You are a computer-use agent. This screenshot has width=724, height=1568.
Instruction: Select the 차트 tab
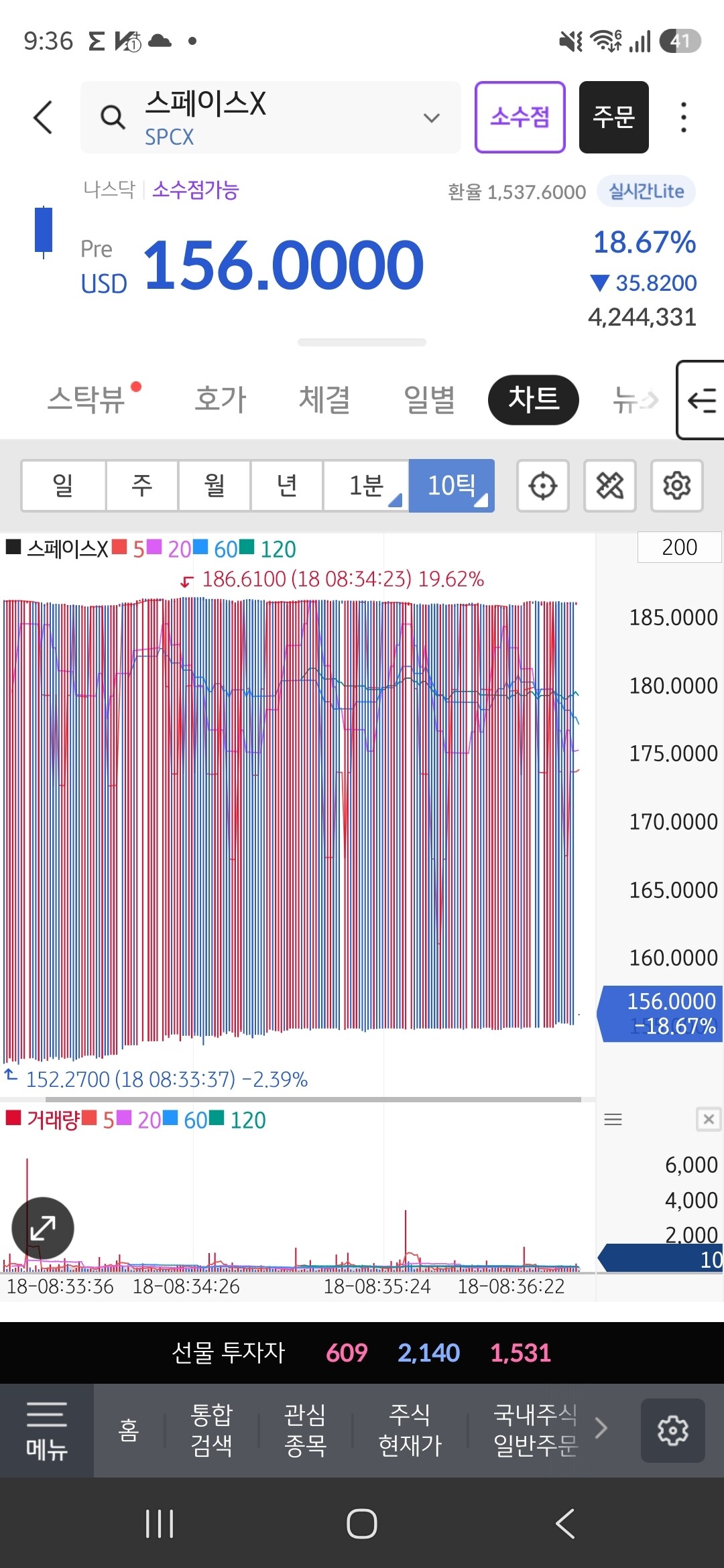pyautogui.click(x=534, y=400)
